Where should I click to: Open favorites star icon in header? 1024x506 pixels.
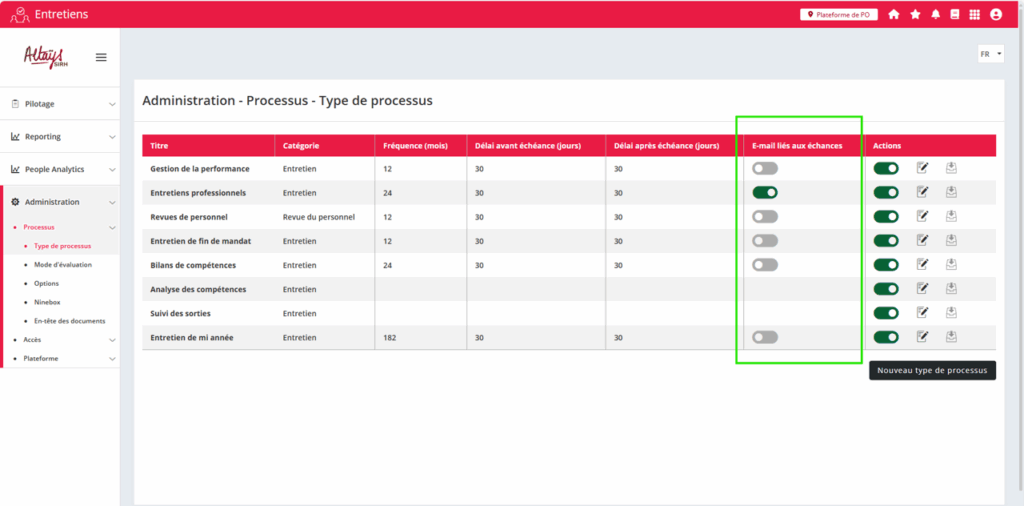tap(915, 14)
